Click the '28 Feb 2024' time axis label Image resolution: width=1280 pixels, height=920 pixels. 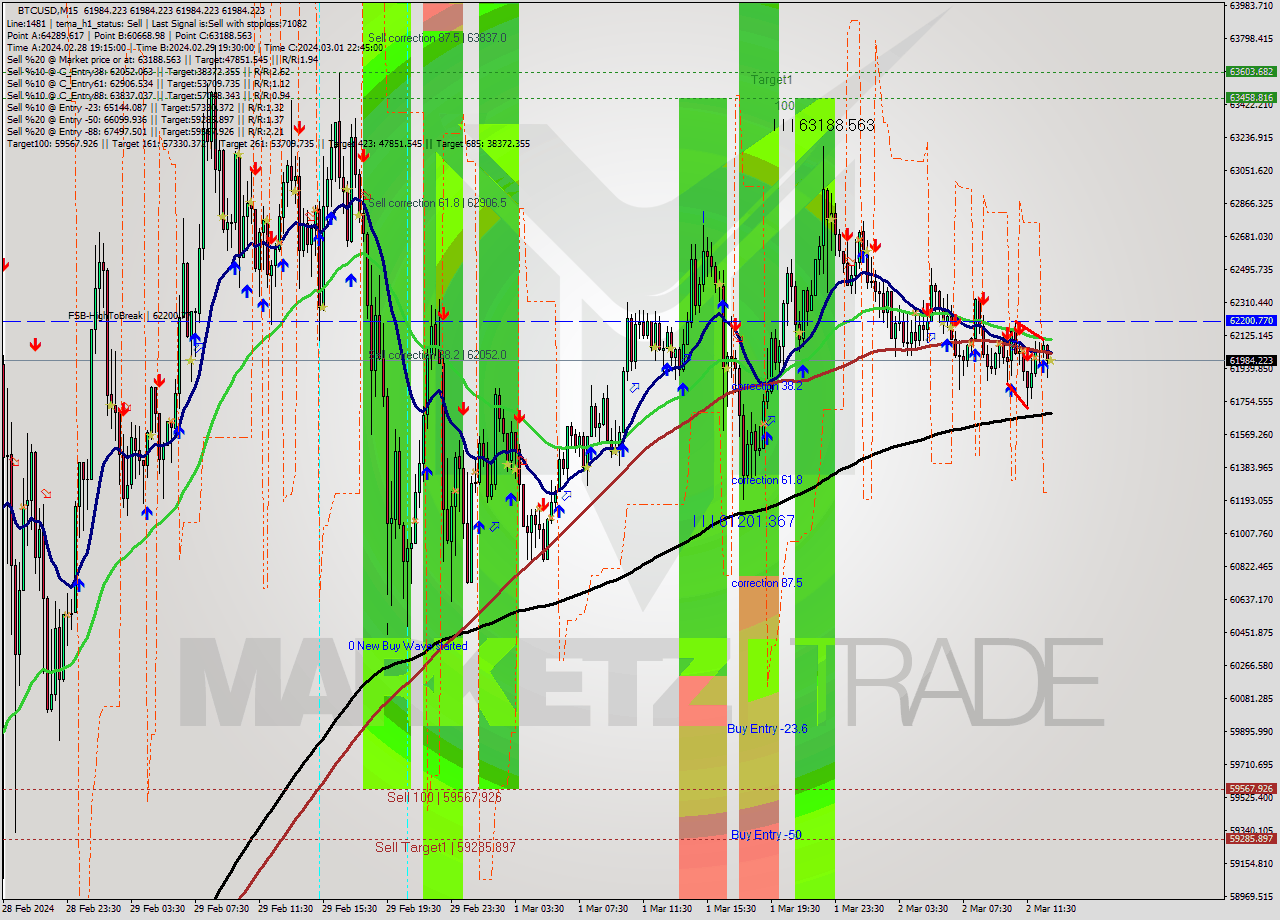point(29,909)
